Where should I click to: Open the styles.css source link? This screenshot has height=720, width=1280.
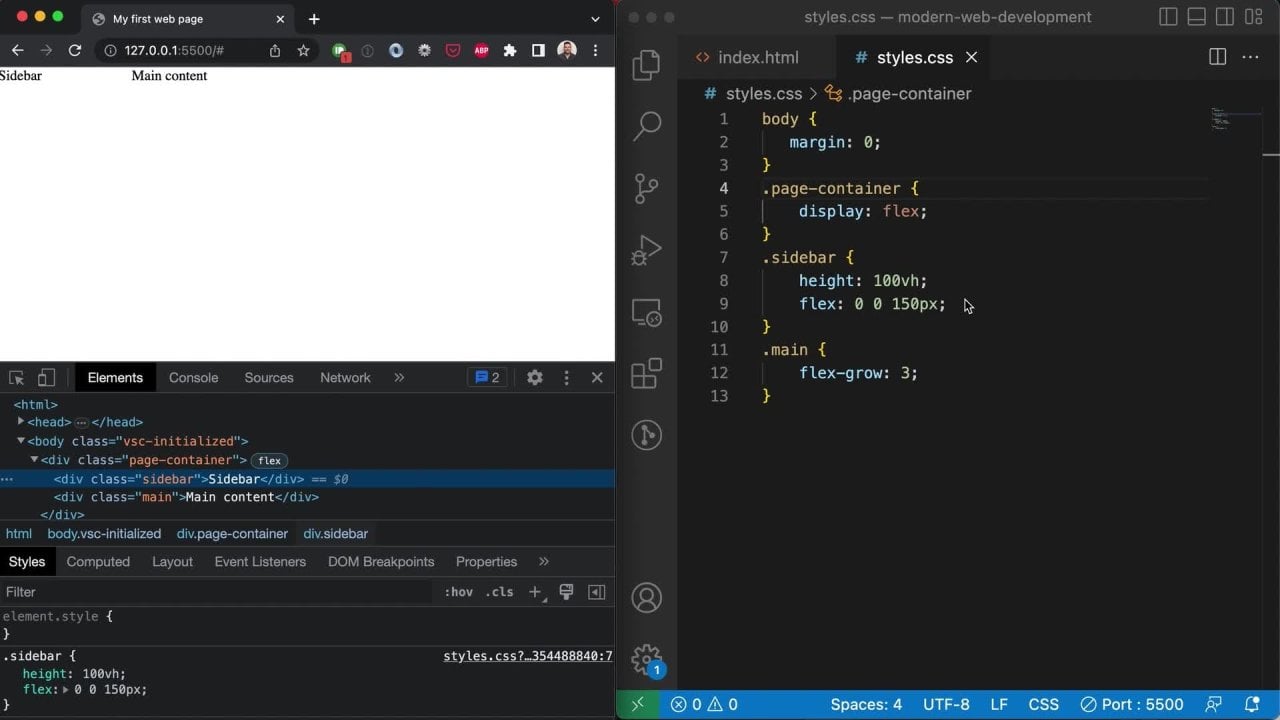pos(527,656)
